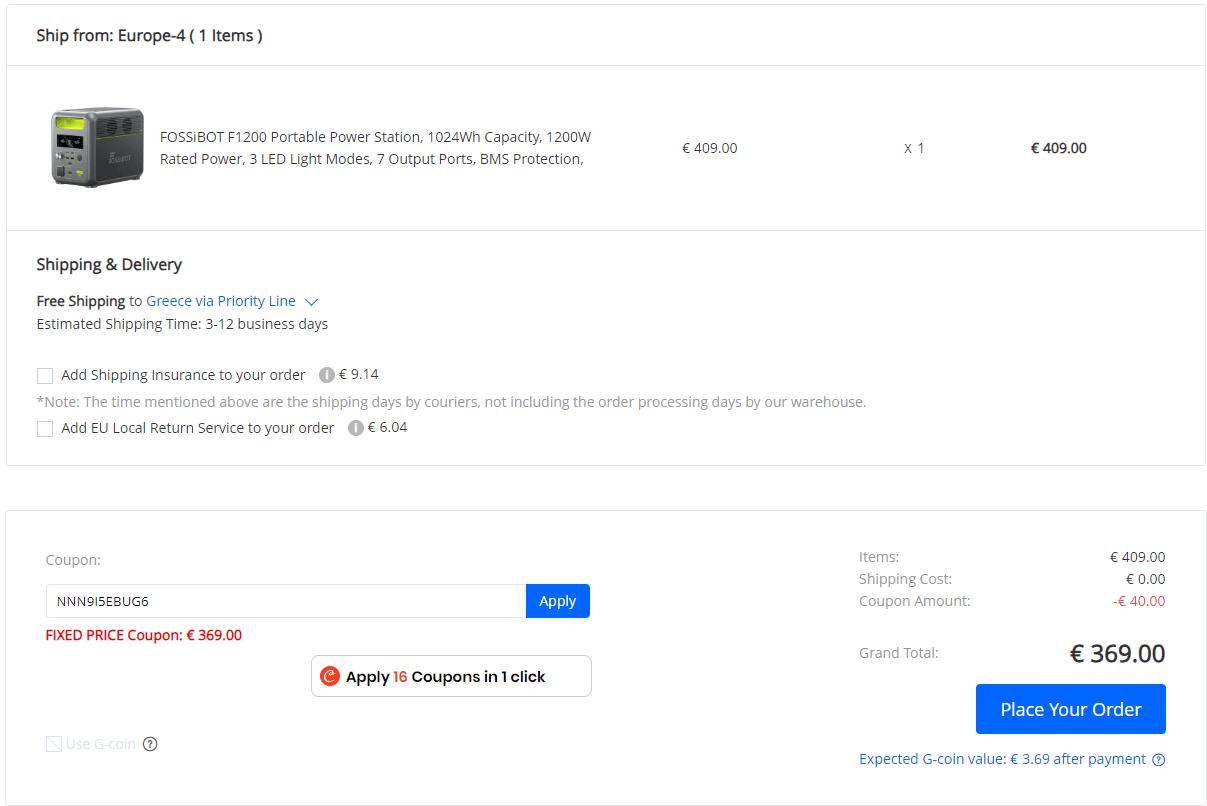The height and width of the screenshot is (806, 1207).
Task: Click Apply 16 Coupons in 1 click
Action: (x=451, y=676)
